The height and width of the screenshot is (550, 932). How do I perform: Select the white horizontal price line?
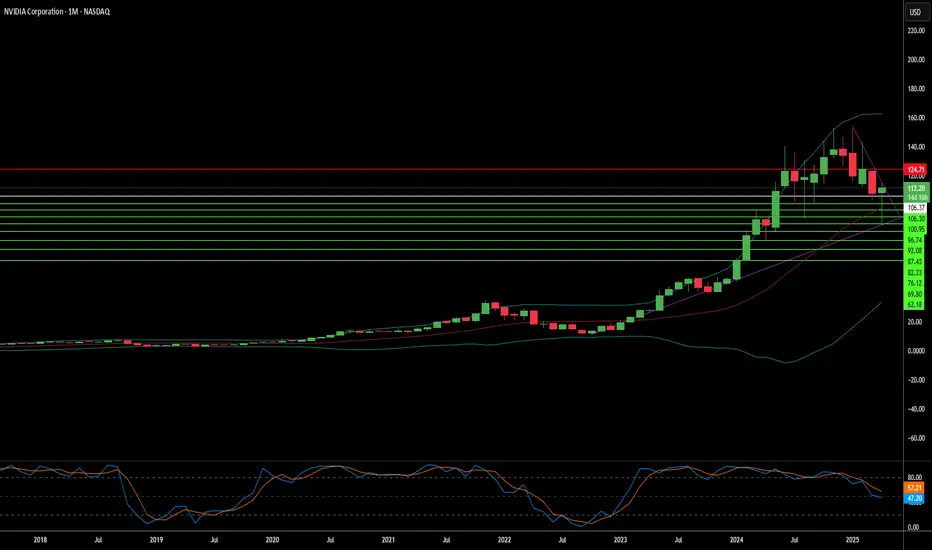(452, 196)
